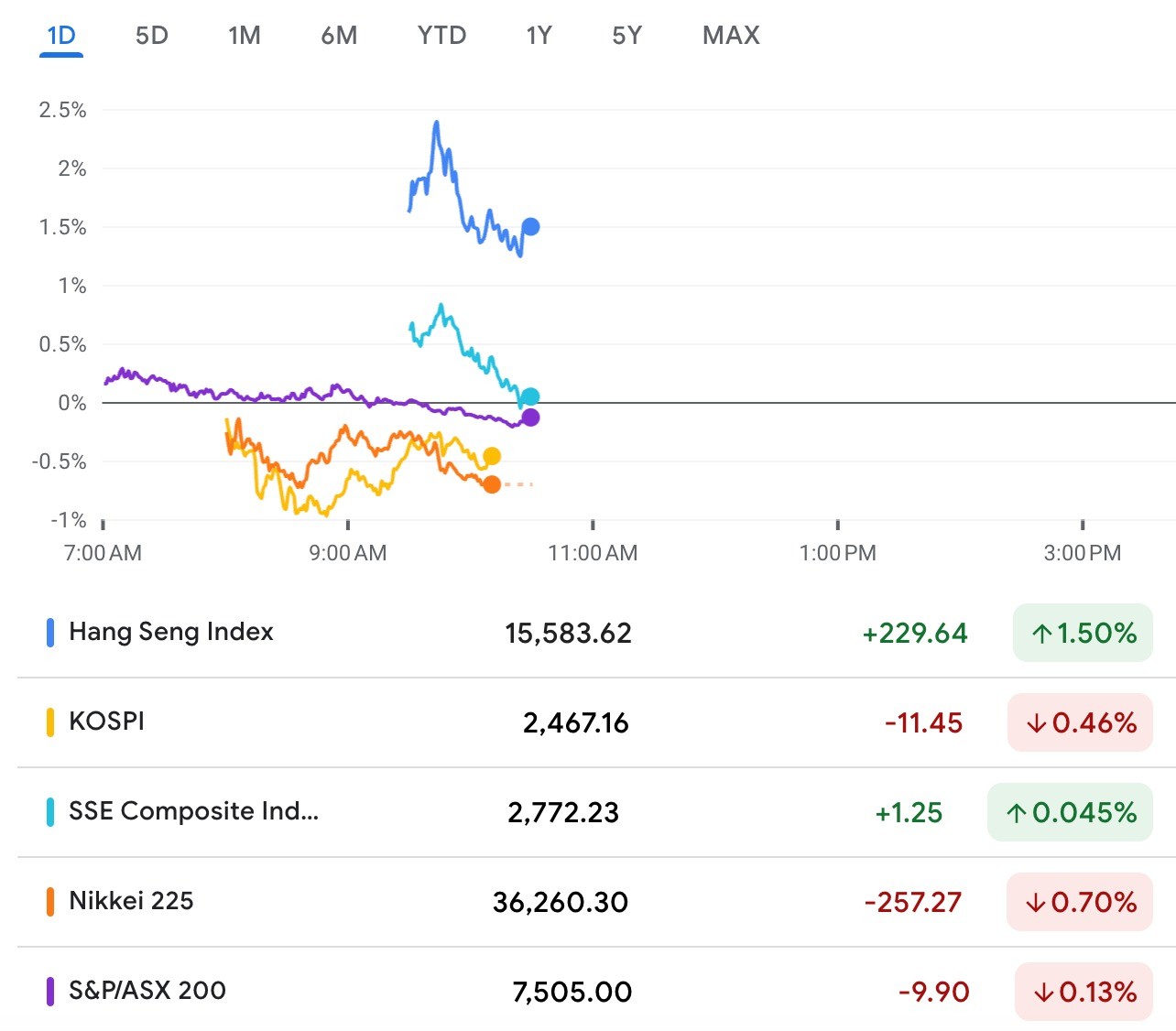
Task: Open the KOSPI index row
Action: tap(107, 722)
